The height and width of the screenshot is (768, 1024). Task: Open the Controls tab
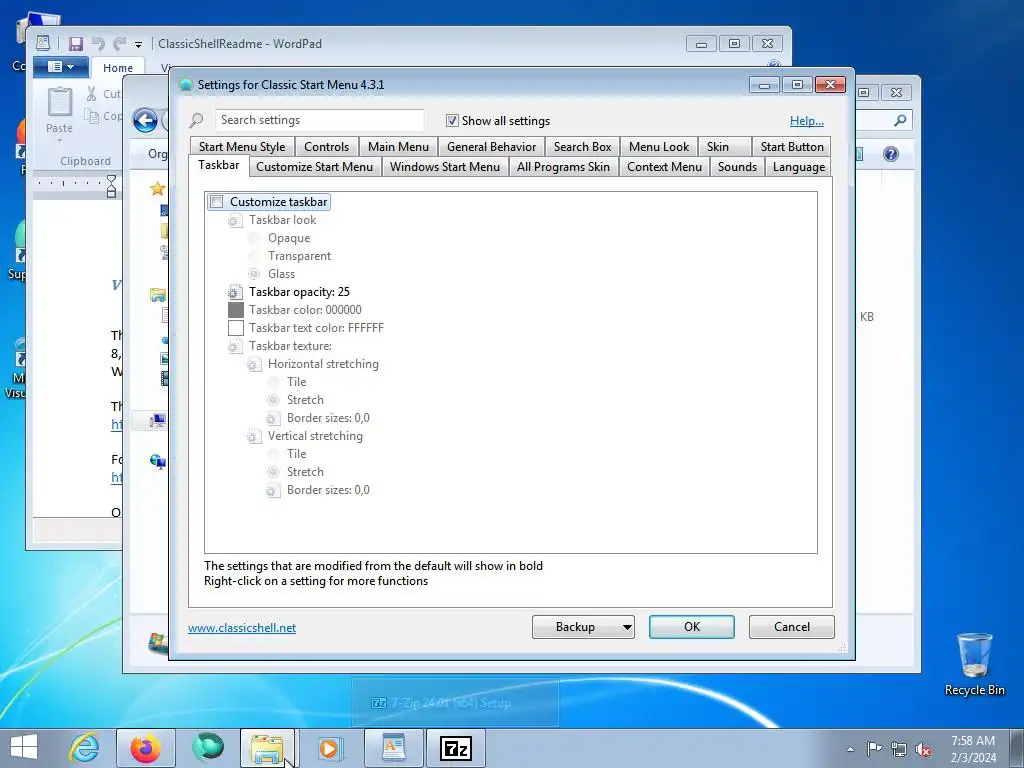(x=327, y=147)
